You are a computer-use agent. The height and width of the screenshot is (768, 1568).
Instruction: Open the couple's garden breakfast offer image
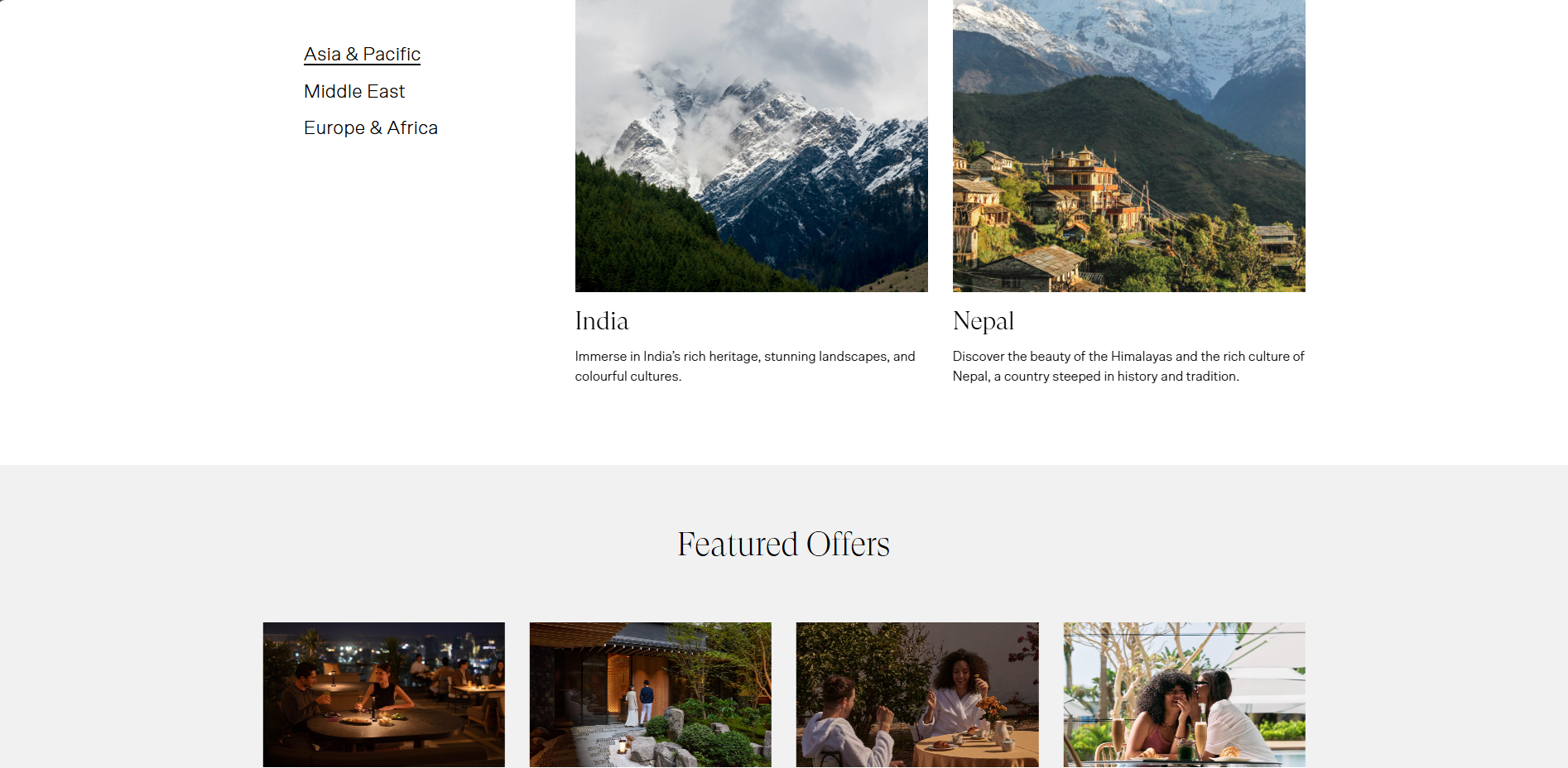coord(917,694)
